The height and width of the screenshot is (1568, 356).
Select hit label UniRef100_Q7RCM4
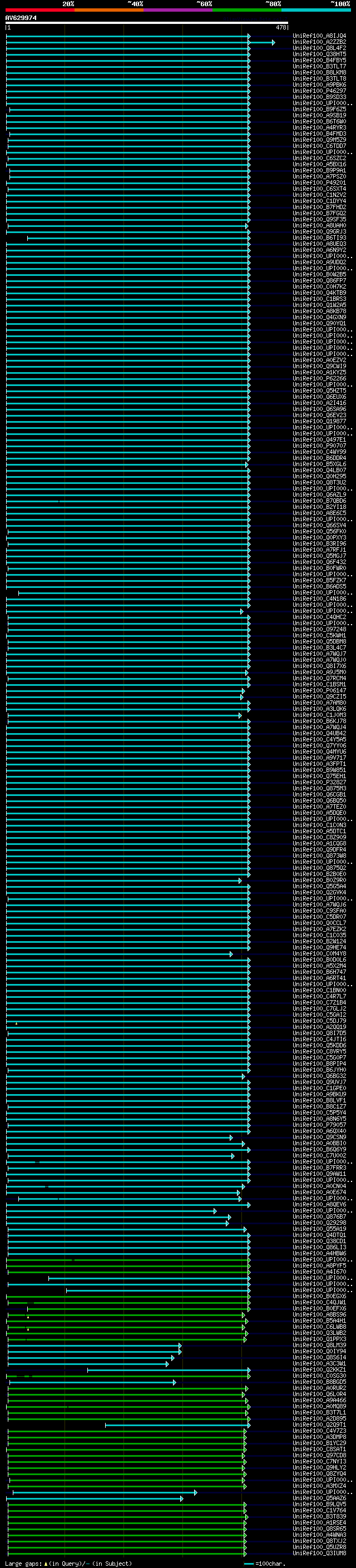coord(319,678)
